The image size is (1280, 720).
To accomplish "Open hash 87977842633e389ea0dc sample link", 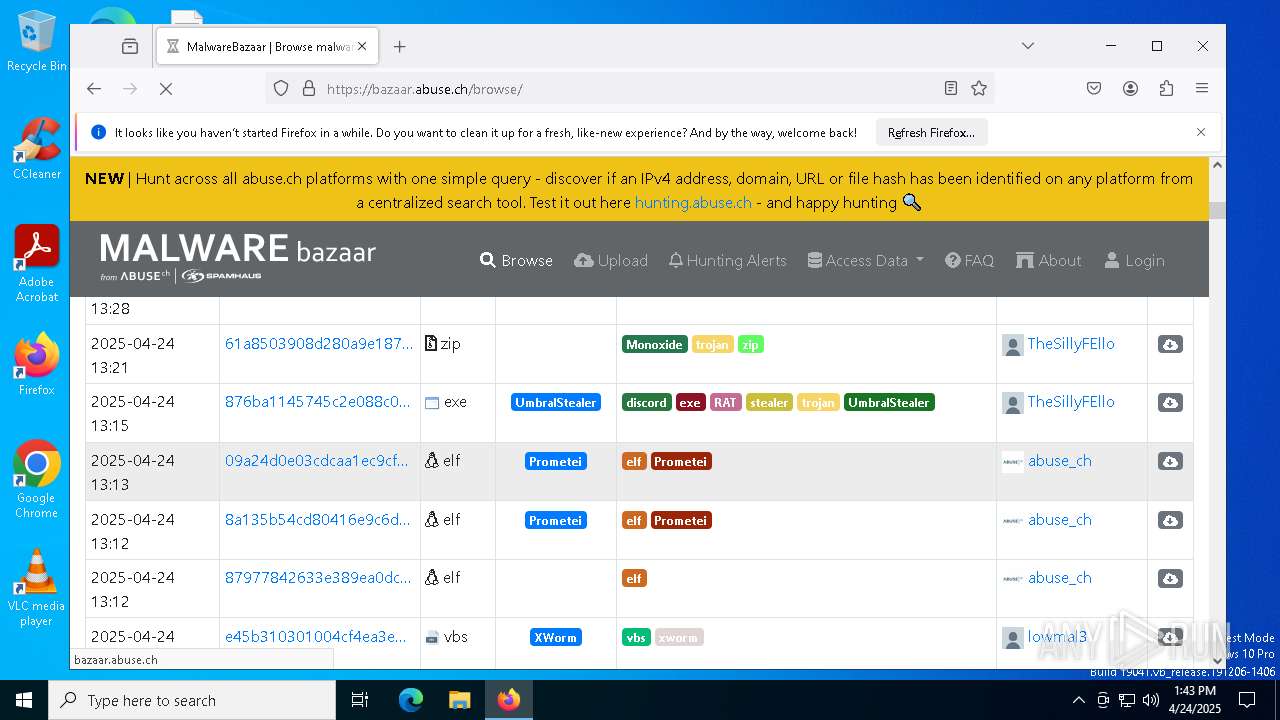I will (318, 577).
